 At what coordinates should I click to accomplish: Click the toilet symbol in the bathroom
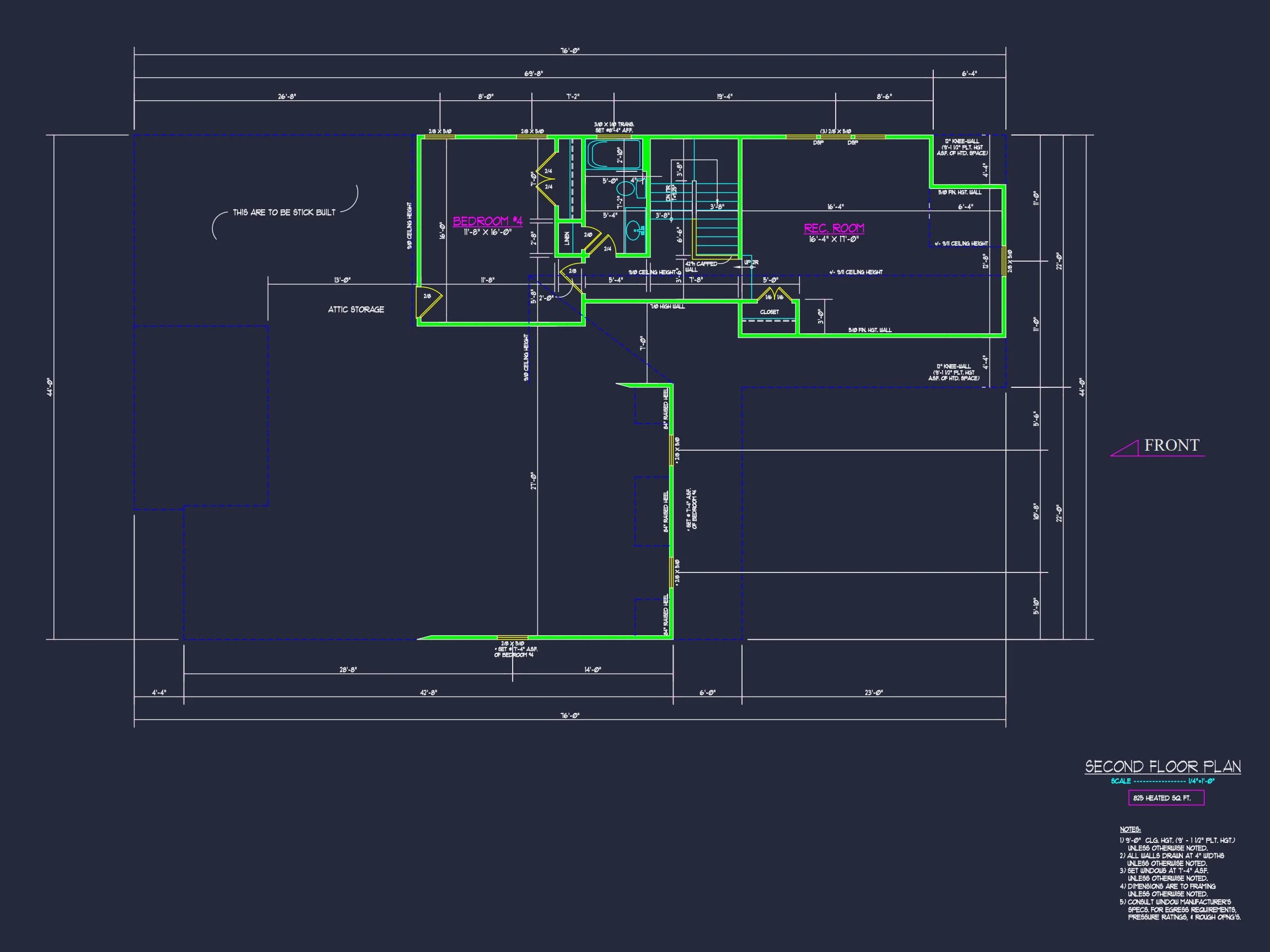coord(625,188)
